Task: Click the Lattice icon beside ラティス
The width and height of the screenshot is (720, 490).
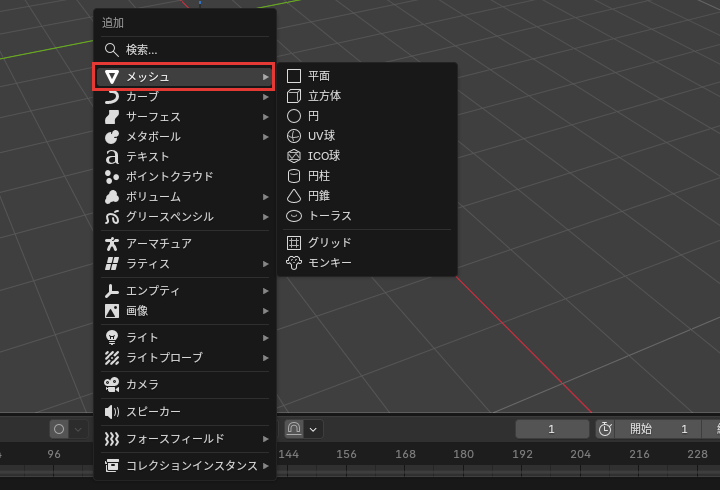Action: tap(112, 264)
